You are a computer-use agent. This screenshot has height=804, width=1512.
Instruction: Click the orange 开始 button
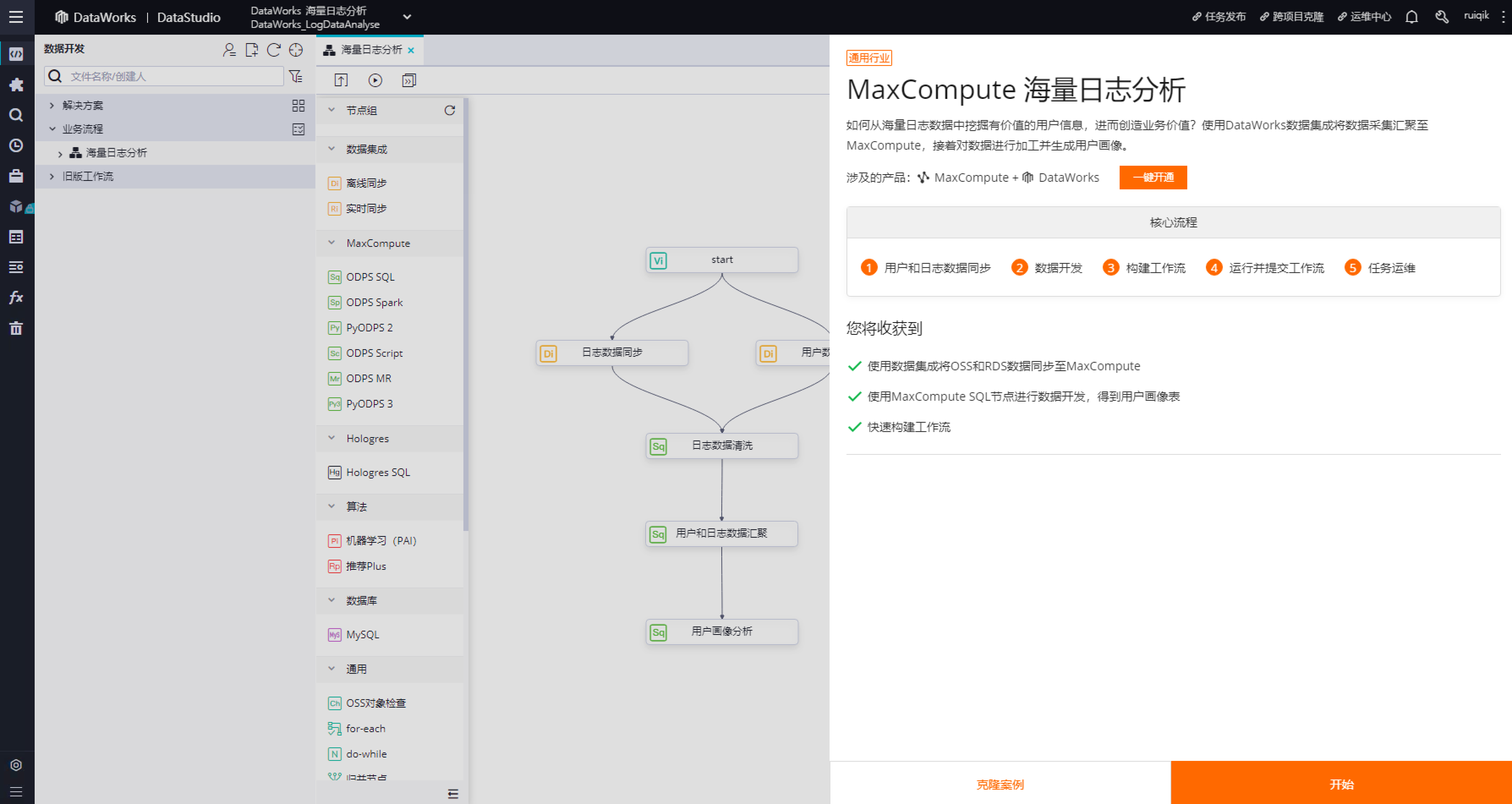(1341, 784)
